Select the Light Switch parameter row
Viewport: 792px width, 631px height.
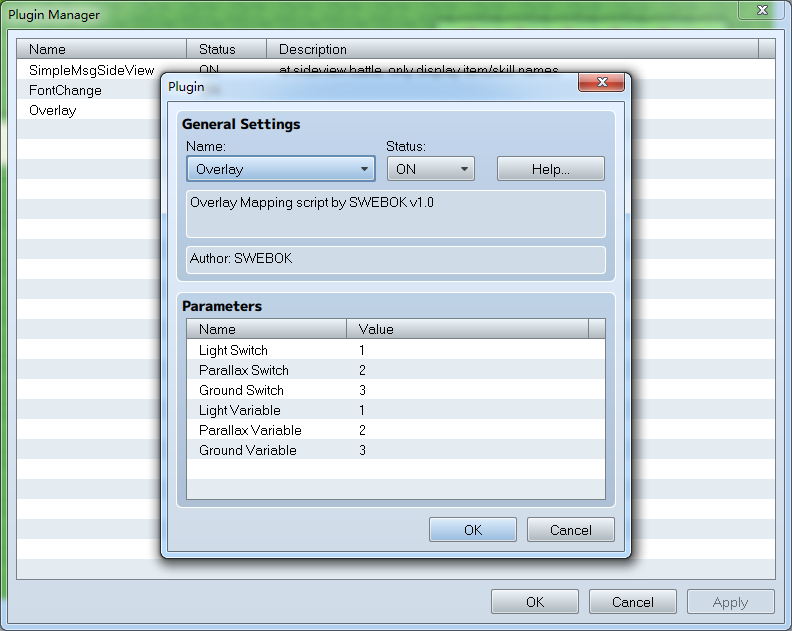395,350
